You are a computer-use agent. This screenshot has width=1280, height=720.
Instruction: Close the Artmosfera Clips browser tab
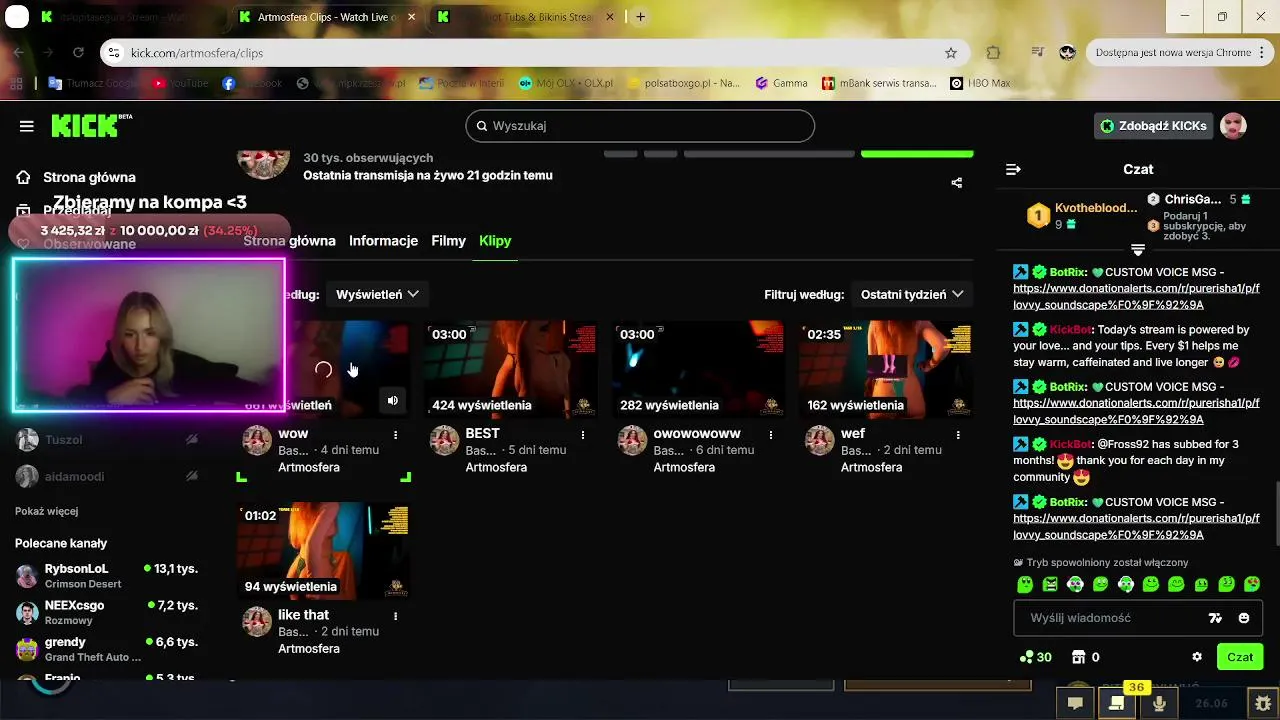coord(411,17)
